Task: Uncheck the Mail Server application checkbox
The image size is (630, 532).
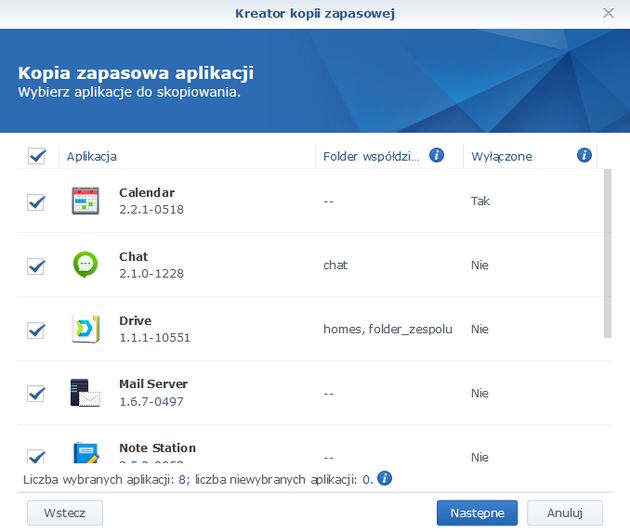Action: click(36, 394)
